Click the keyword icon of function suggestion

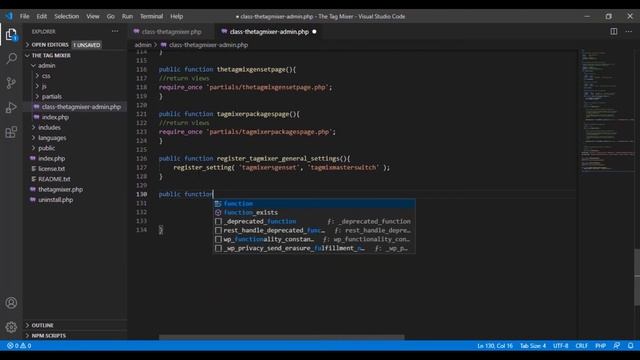[218, 203]
